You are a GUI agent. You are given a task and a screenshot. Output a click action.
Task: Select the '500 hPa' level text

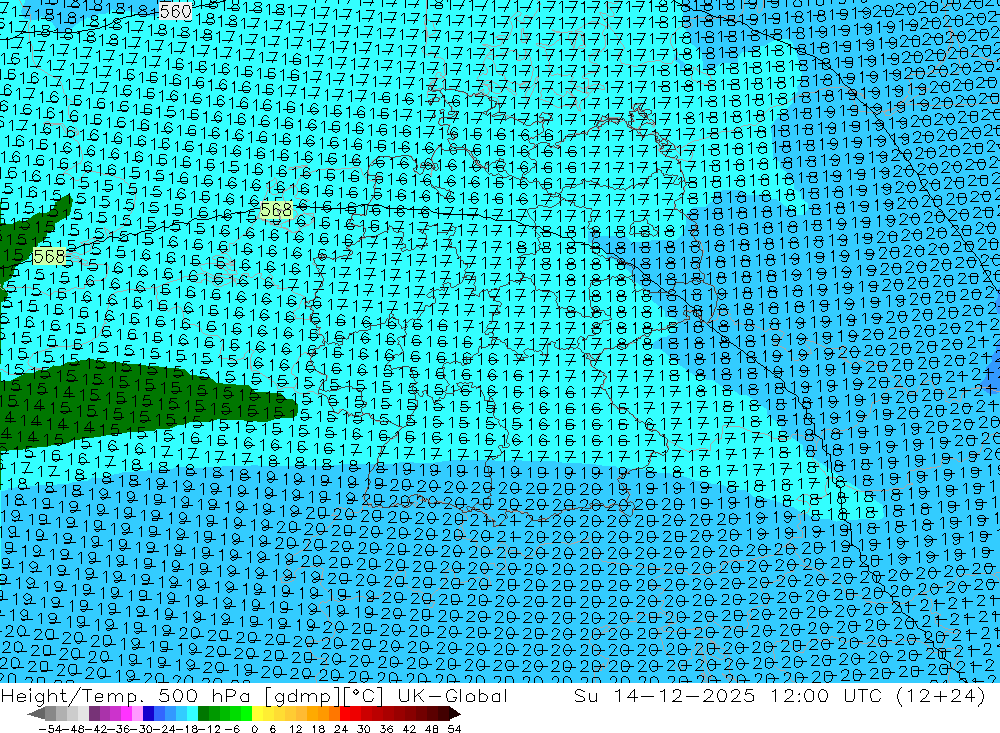(204, 696)
